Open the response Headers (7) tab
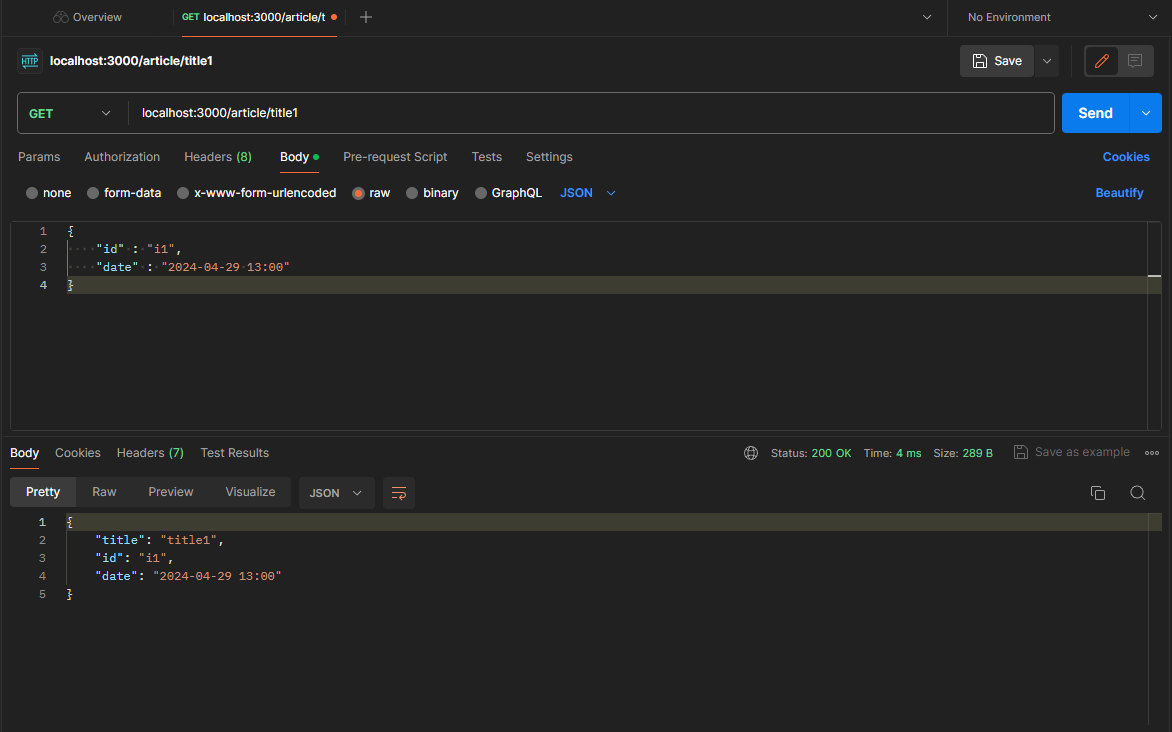 coord(150,453)
